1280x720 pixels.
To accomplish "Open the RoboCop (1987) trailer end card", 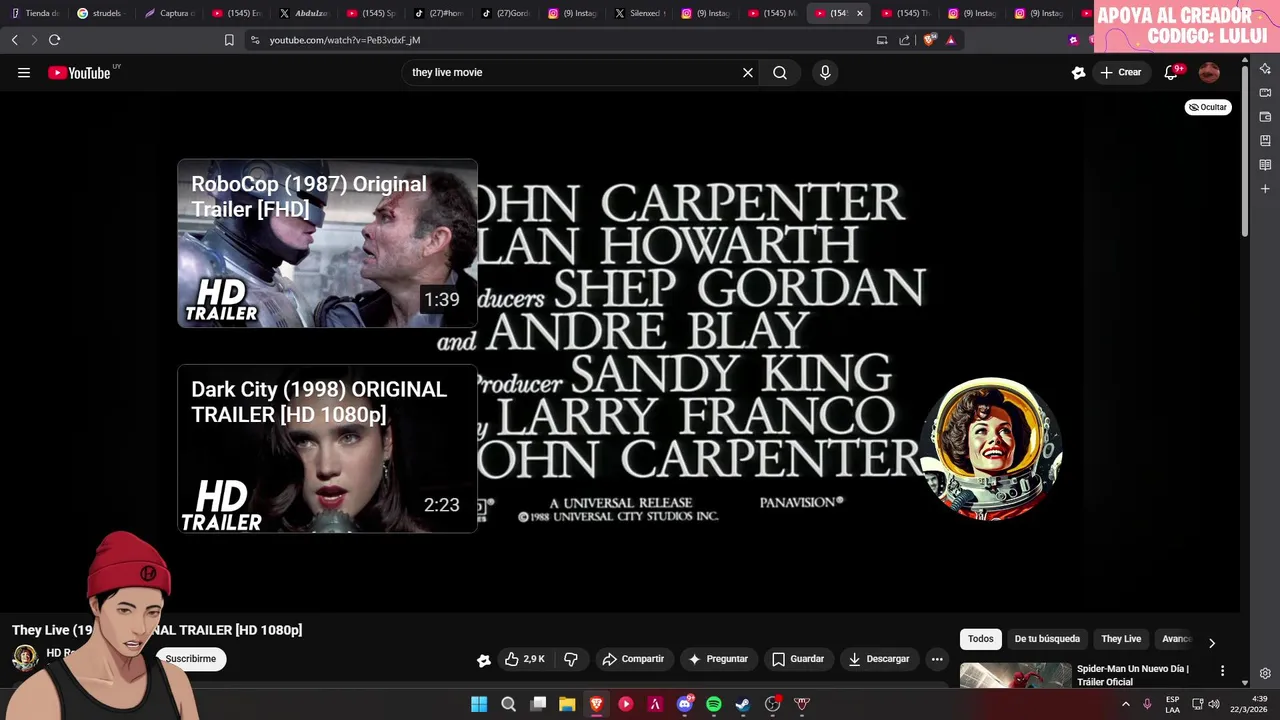I will tap(327, 243).
